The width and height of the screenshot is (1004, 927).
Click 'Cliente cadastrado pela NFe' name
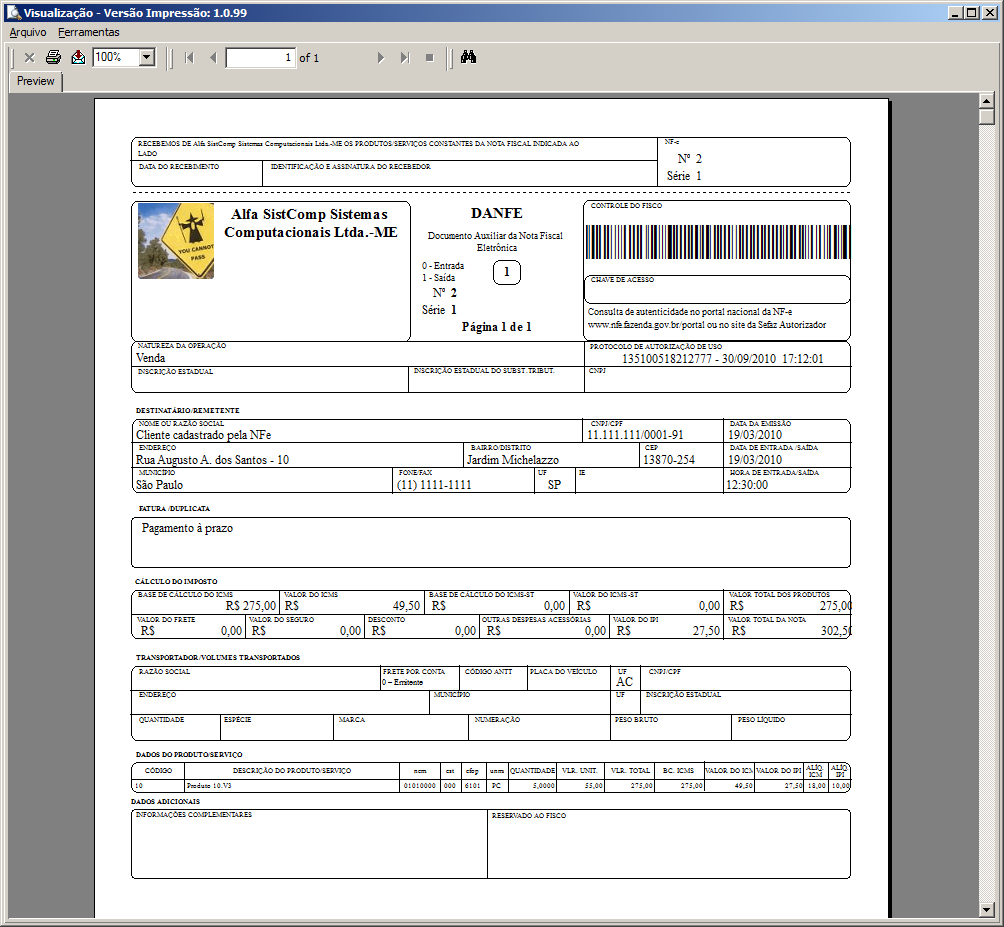pyautogui.click(x=204, y=435)
